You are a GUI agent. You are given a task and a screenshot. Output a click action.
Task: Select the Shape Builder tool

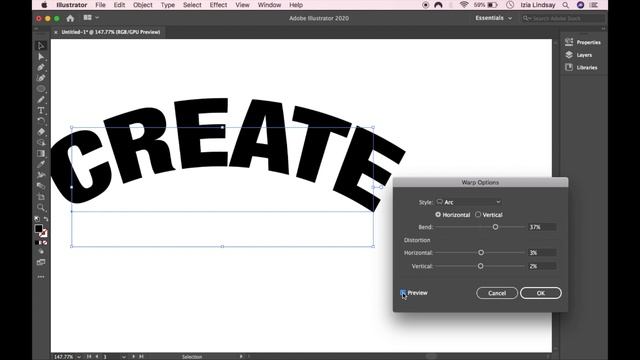pyautogui.click(x=41, y=143)
